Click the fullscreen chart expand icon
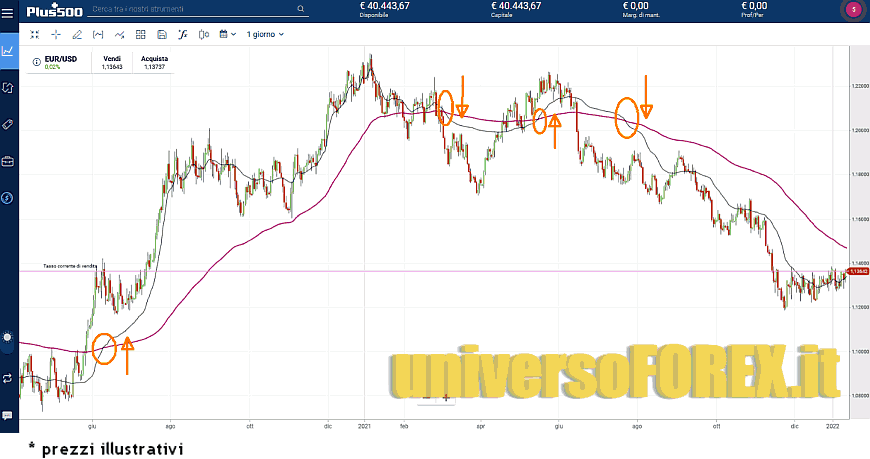Screen dimensions: 870x459 34,34
